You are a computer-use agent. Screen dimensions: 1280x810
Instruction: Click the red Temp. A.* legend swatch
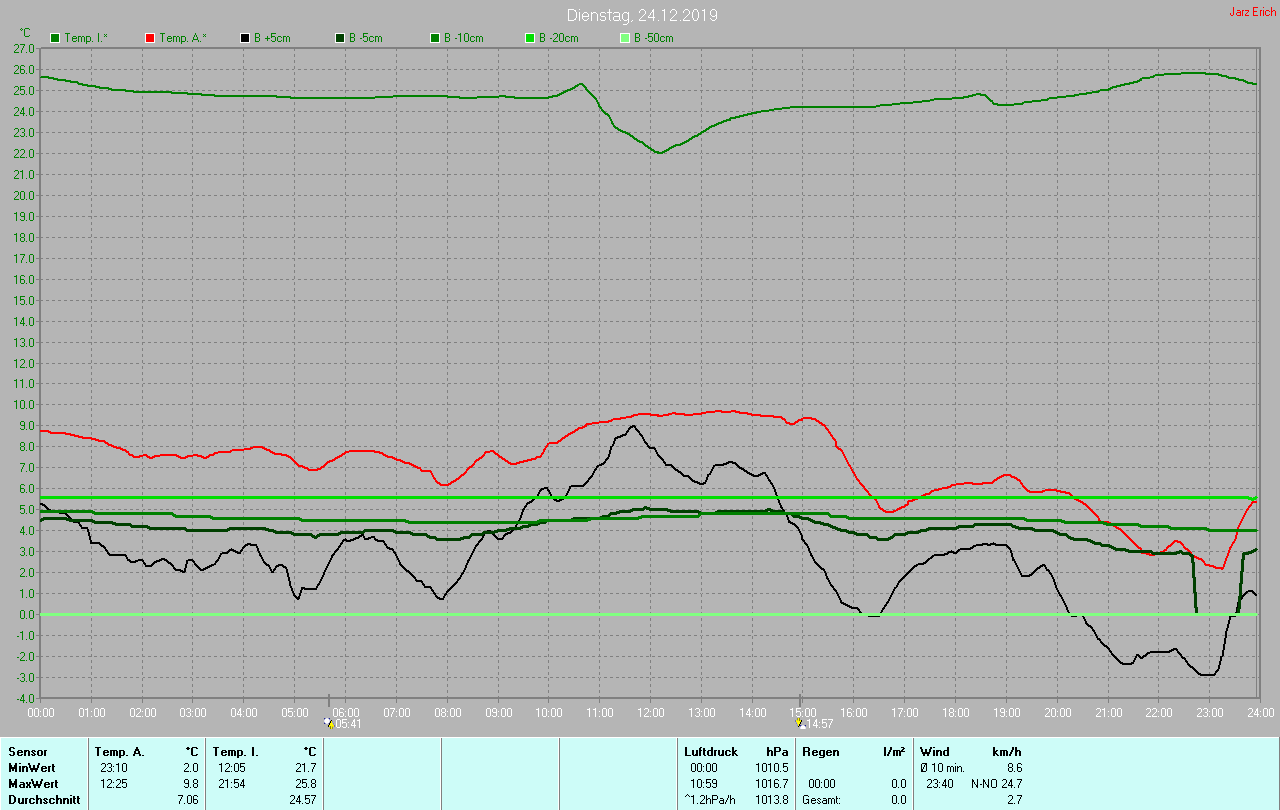pos(150,38)
